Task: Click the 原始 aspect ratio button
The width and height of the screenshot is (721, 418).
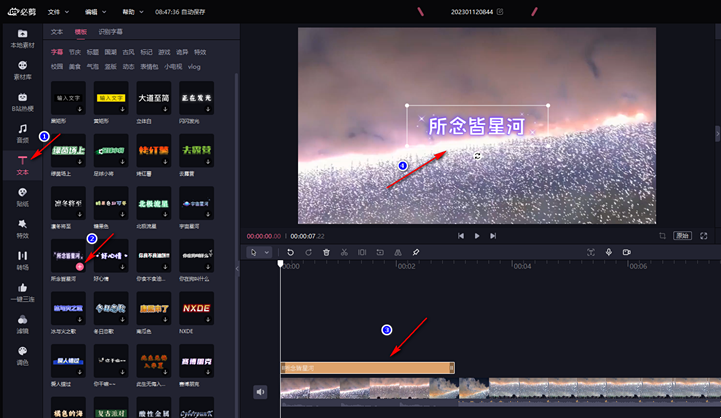Action: coord(682,235)
